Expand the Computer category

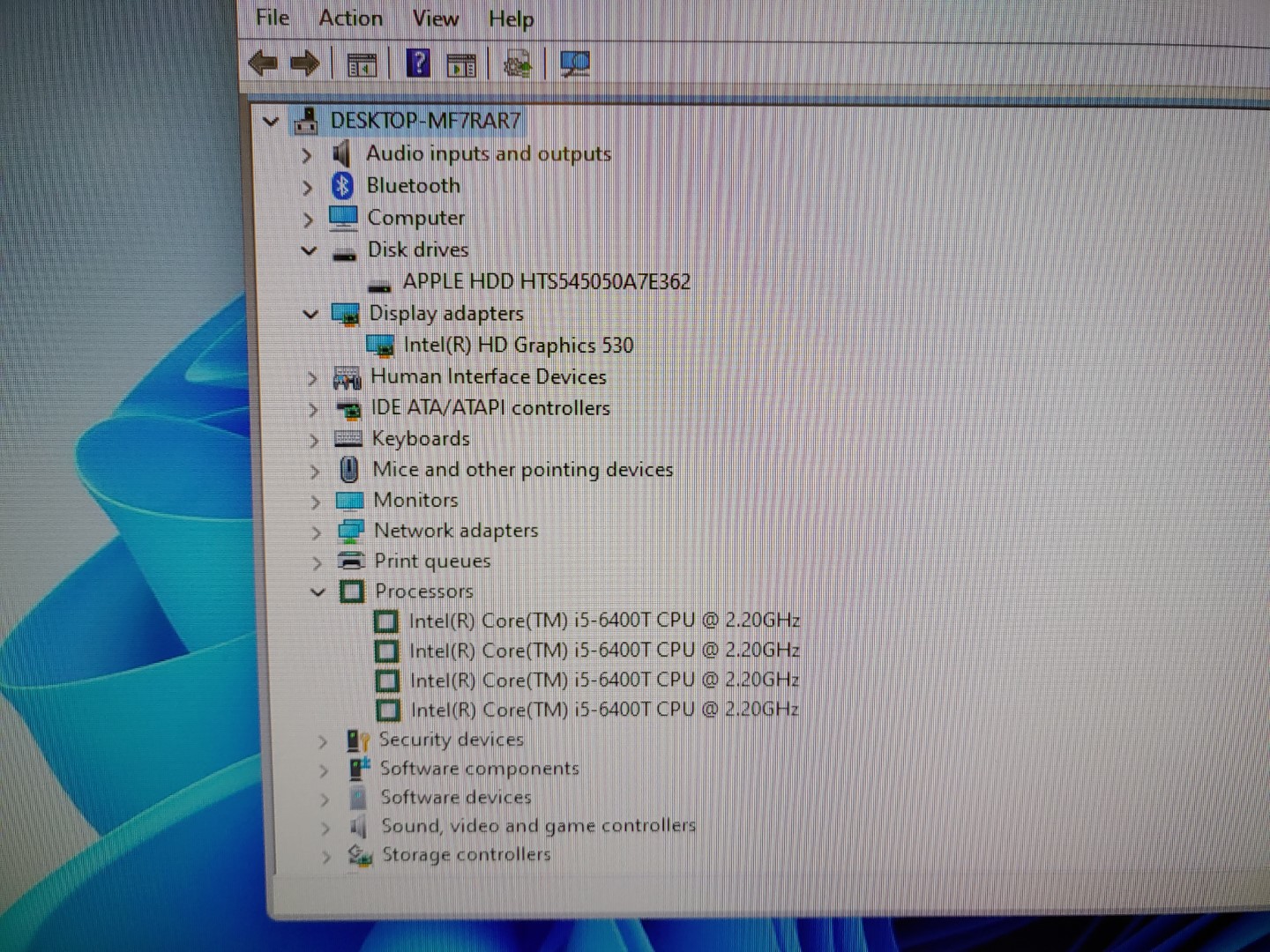coord(308,219)
